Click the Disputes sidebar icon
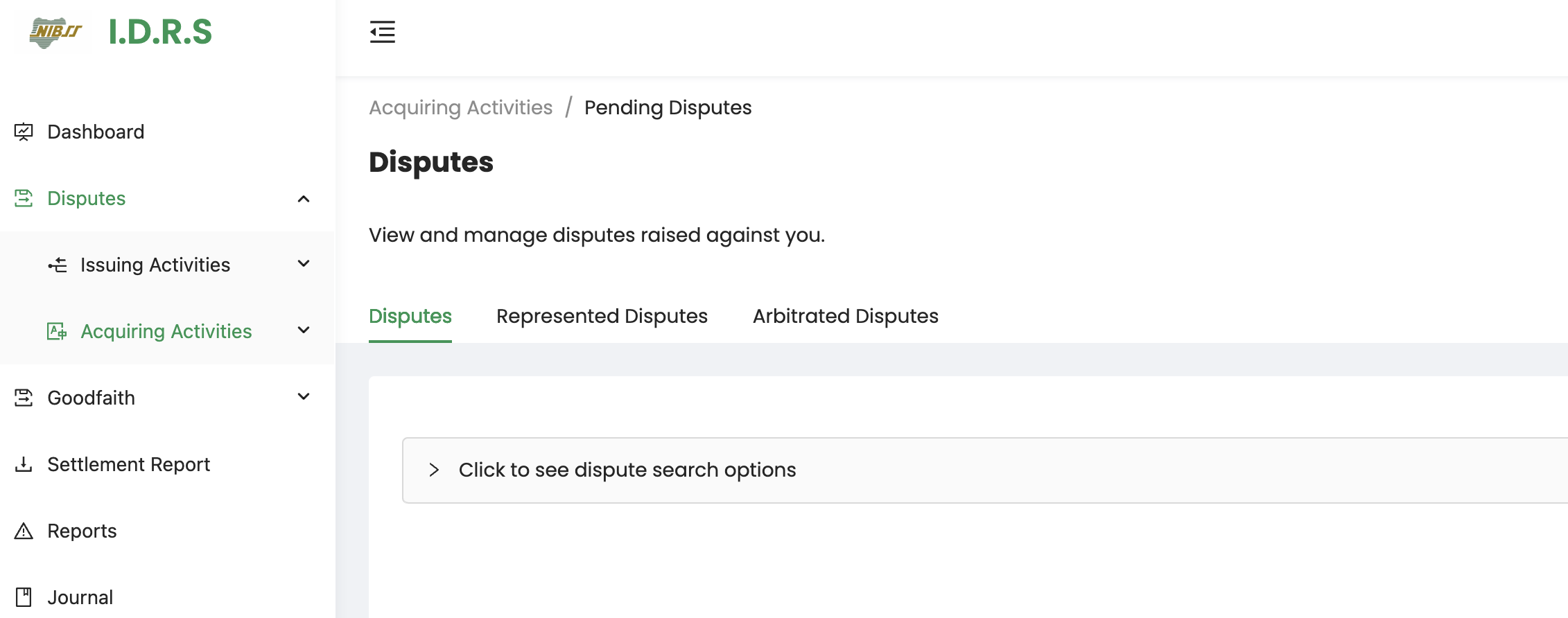This screenshot has height=618, width=1568. (x=24, y=198)
